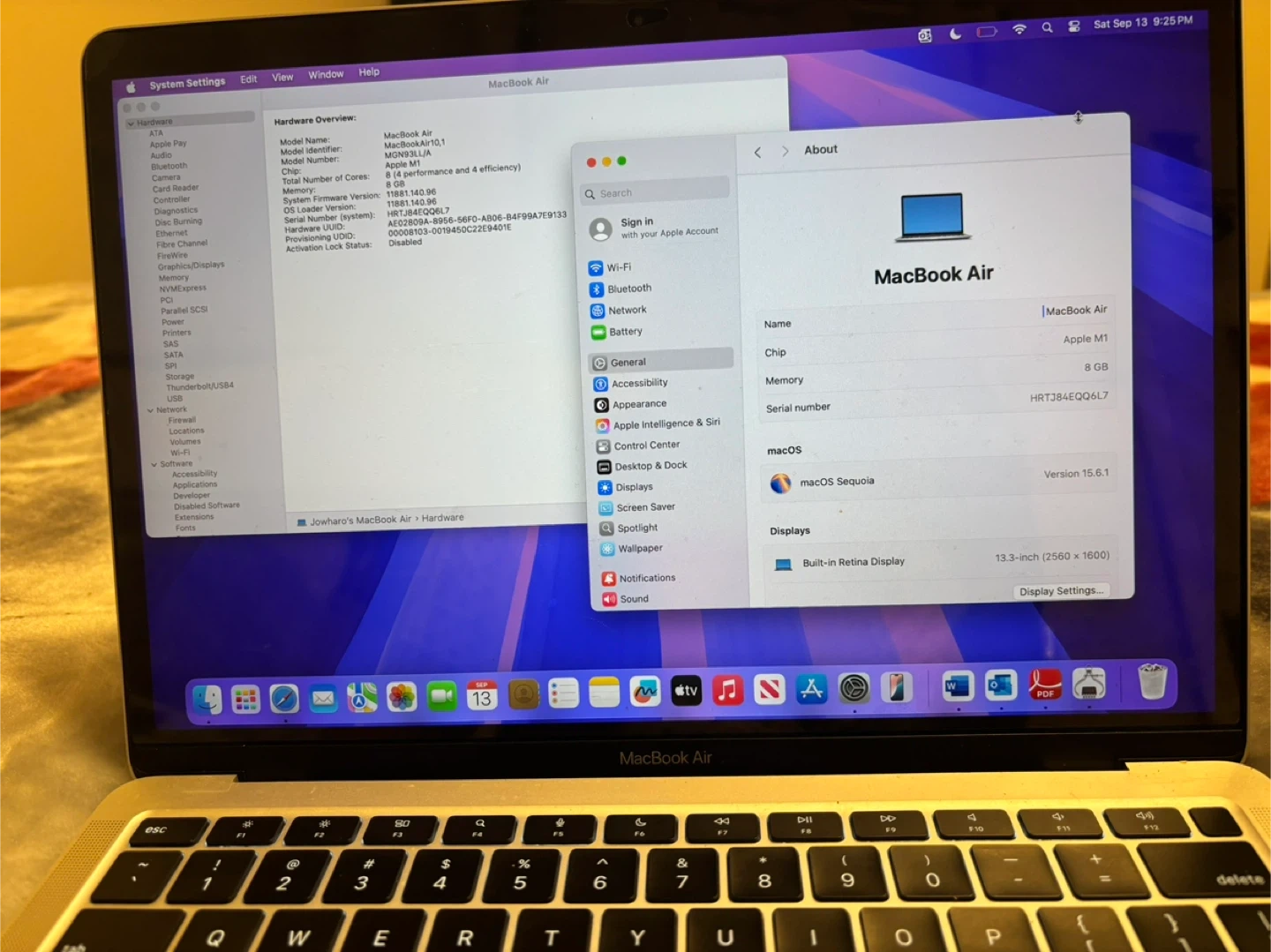Open Launchpad in the dock
This screenshot has width=1271, height=952.
pyautogui.click(x=245, y=700)
